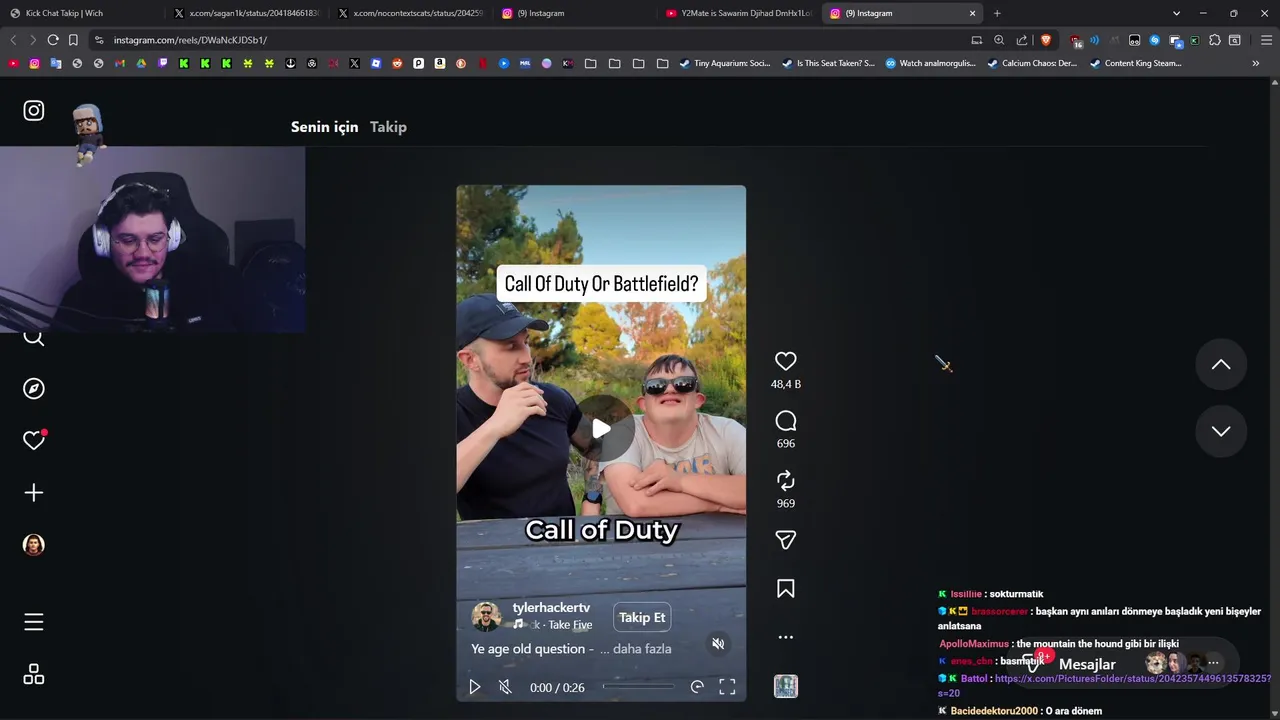Open the browser main menu
The width and height of the screenshot is (1280, 720).
(1266, 40)
